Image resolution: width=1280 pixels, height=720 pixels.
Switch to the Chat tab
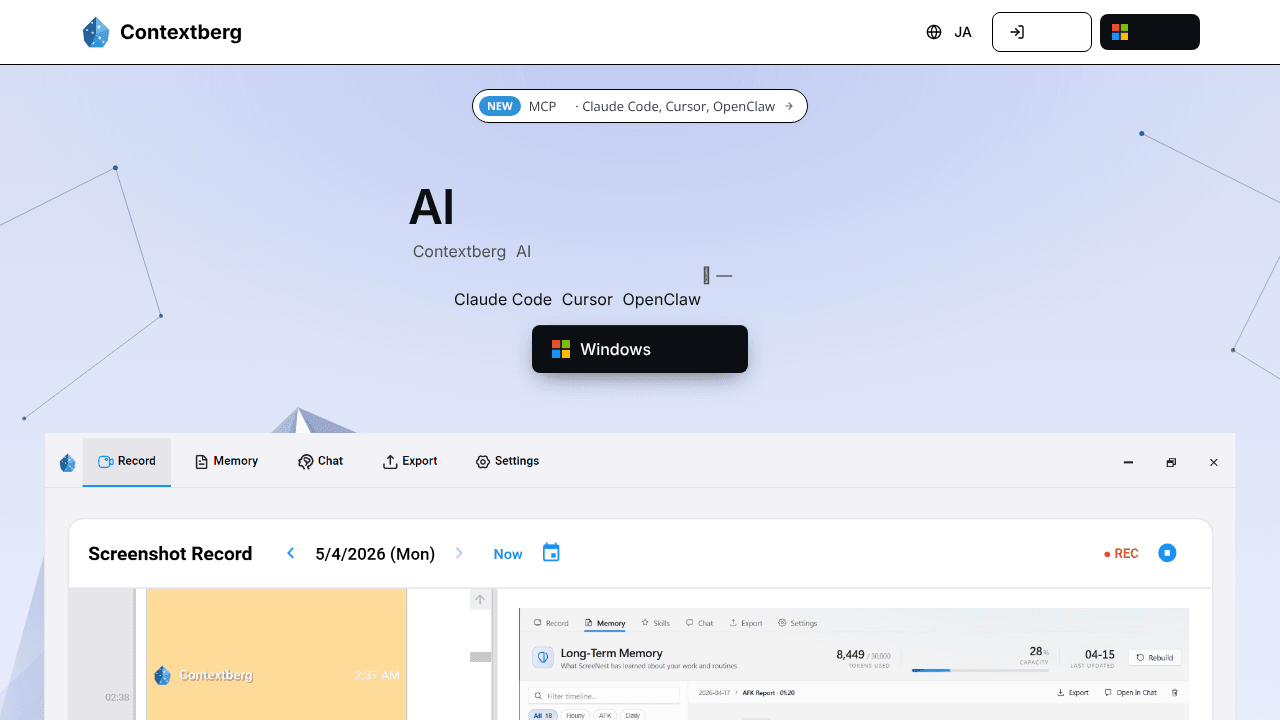point(320,462)
